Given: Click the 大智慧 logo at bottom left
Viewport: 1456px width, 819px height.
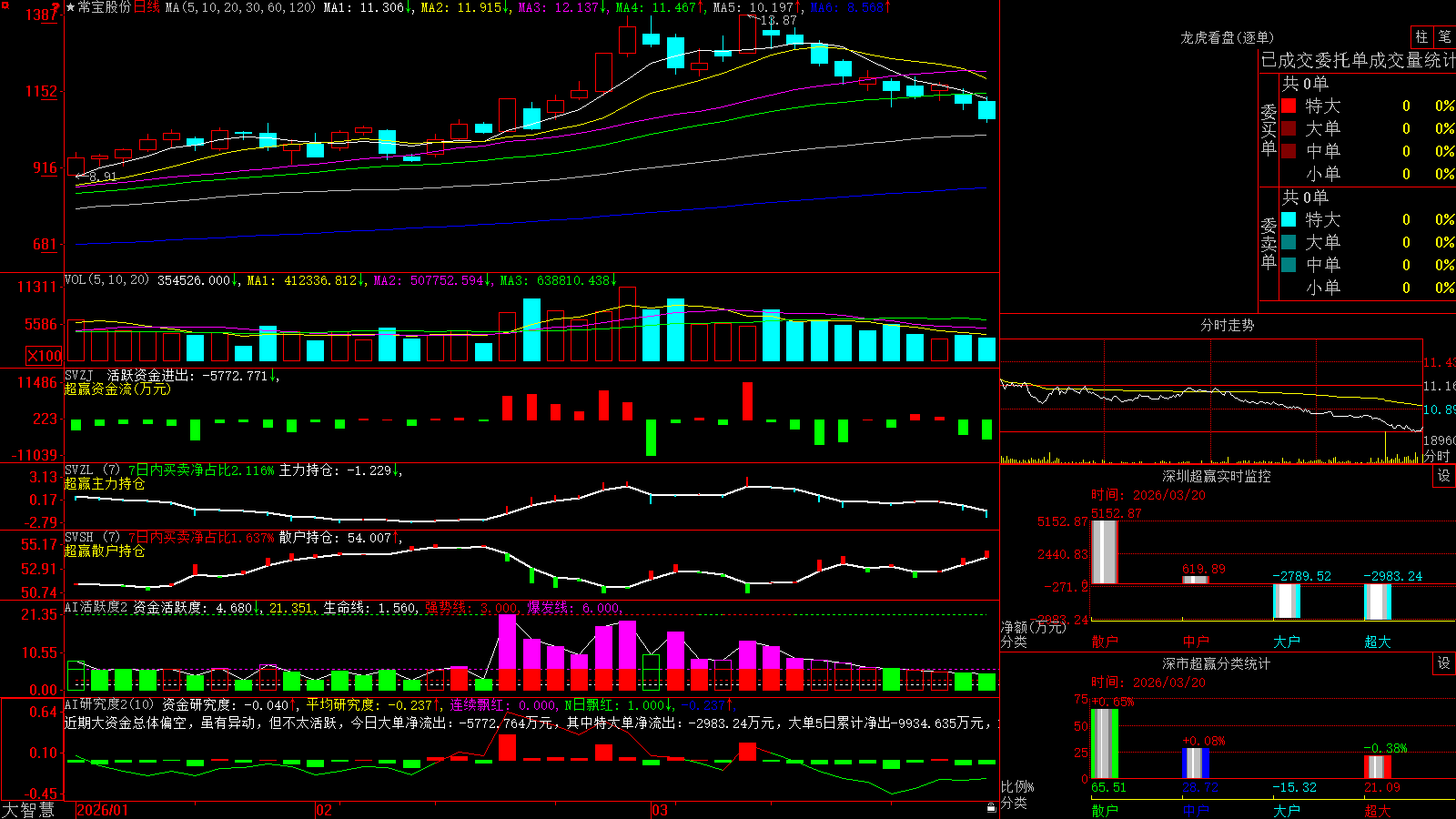Looking at the screenshot, I should point(28,809).
